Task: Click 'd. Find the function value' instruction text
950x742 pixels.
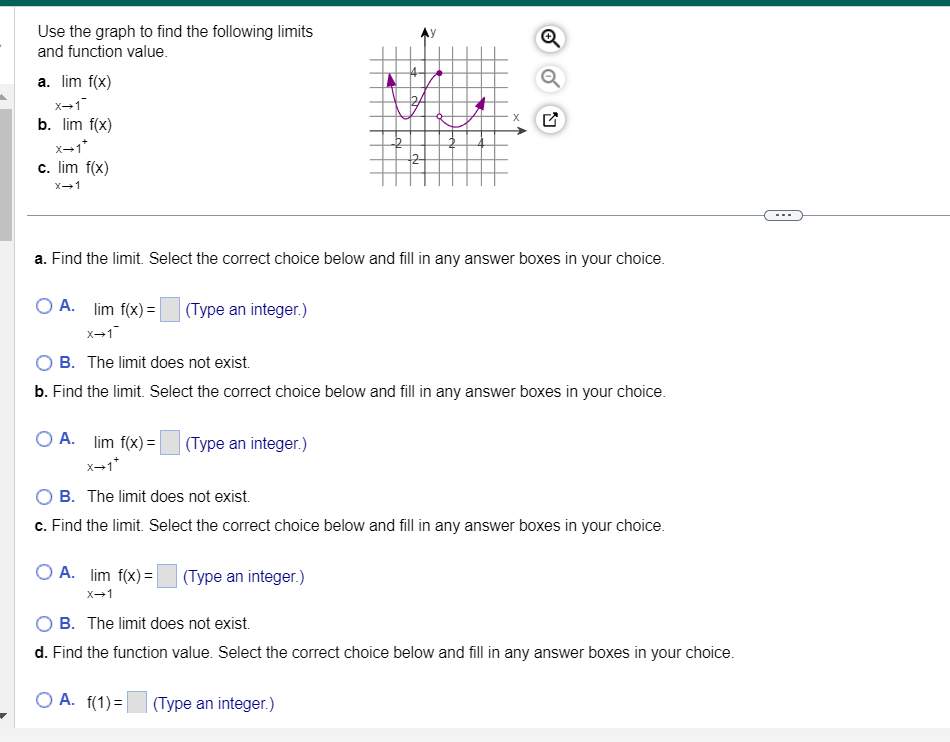Action: tap(384, 653)
